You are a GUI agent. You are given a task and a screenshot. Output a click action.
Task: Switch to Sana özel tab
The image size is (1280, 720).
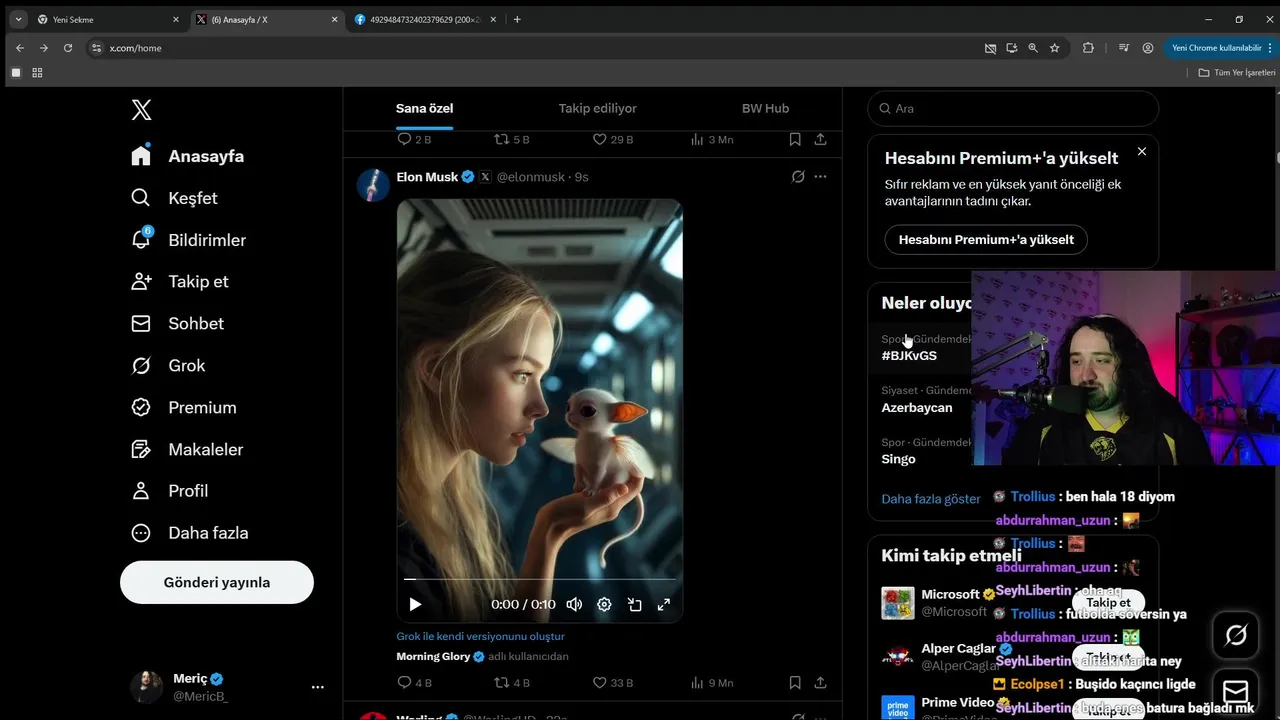424,108
